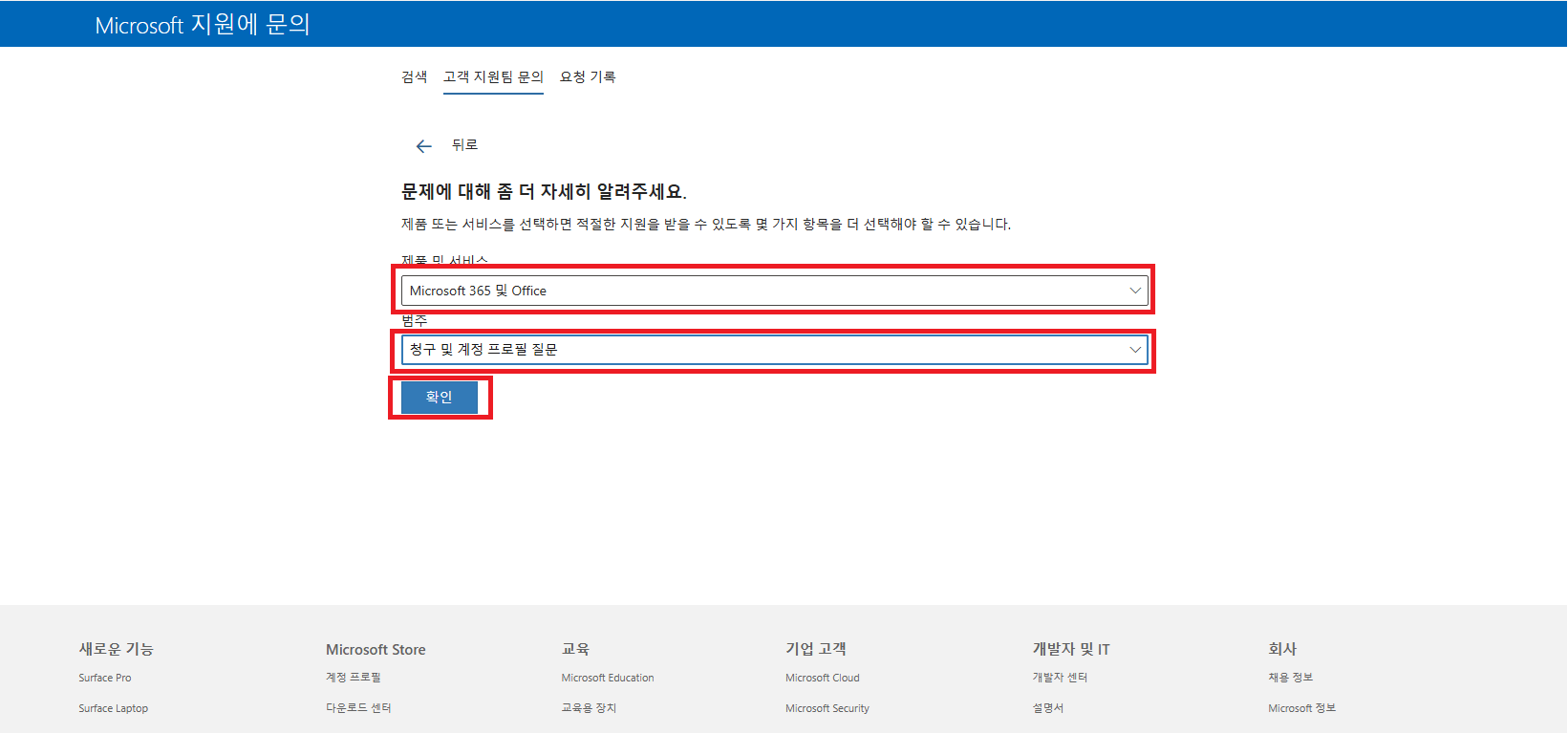Open the Microsoft 정보 footer link
The image size is (1568, 734).
pos(1301,708)
